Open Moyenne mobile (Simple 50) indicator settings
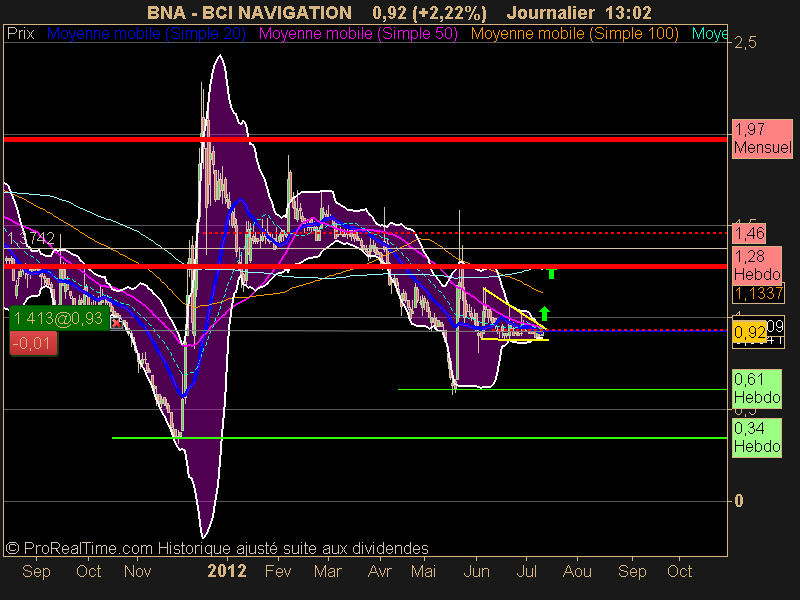800x600 pixels. [358, 34]
